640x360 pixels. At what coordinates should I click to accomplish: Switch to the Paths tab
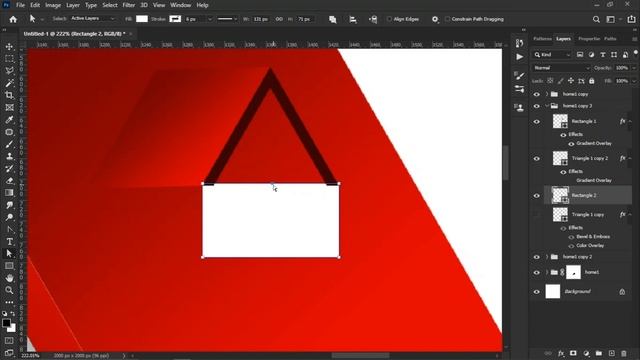click(610, 39)
